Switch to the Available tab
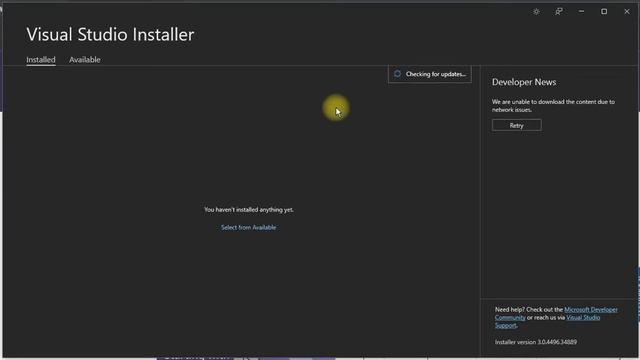 coord(84,60)
